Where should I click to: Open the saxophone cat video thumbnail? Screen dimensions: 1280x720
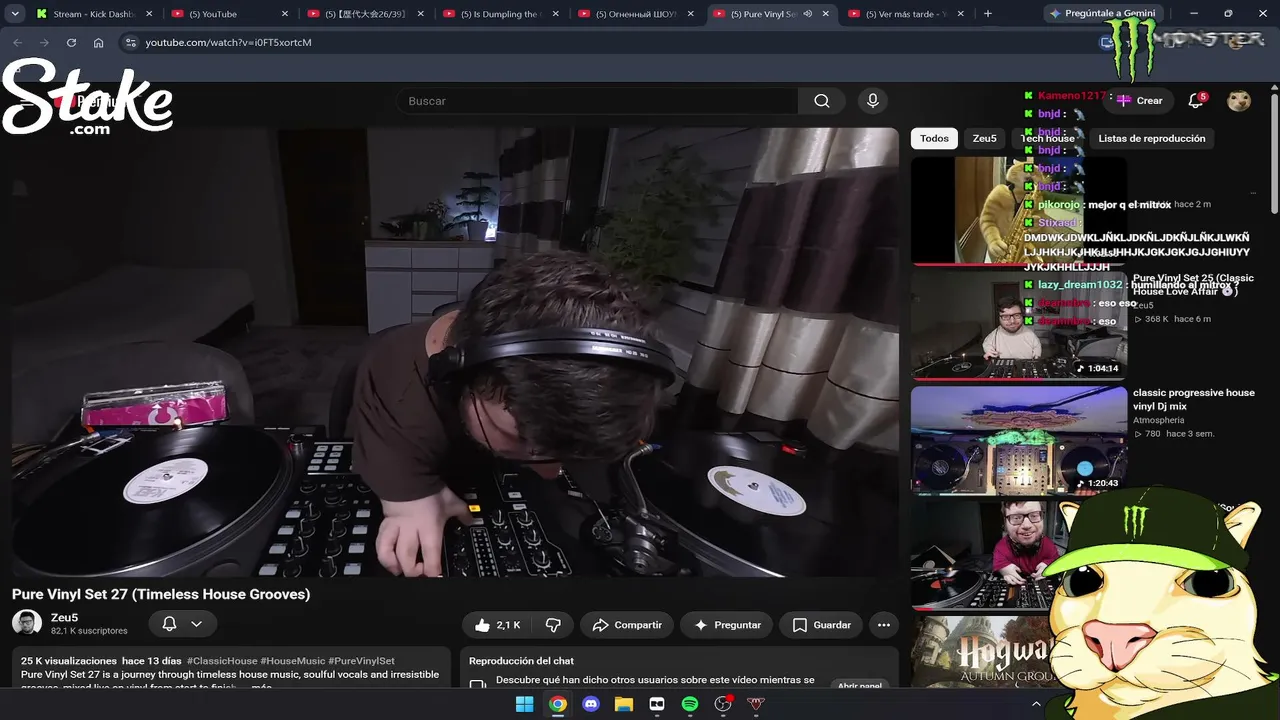tap(1019, 210)
